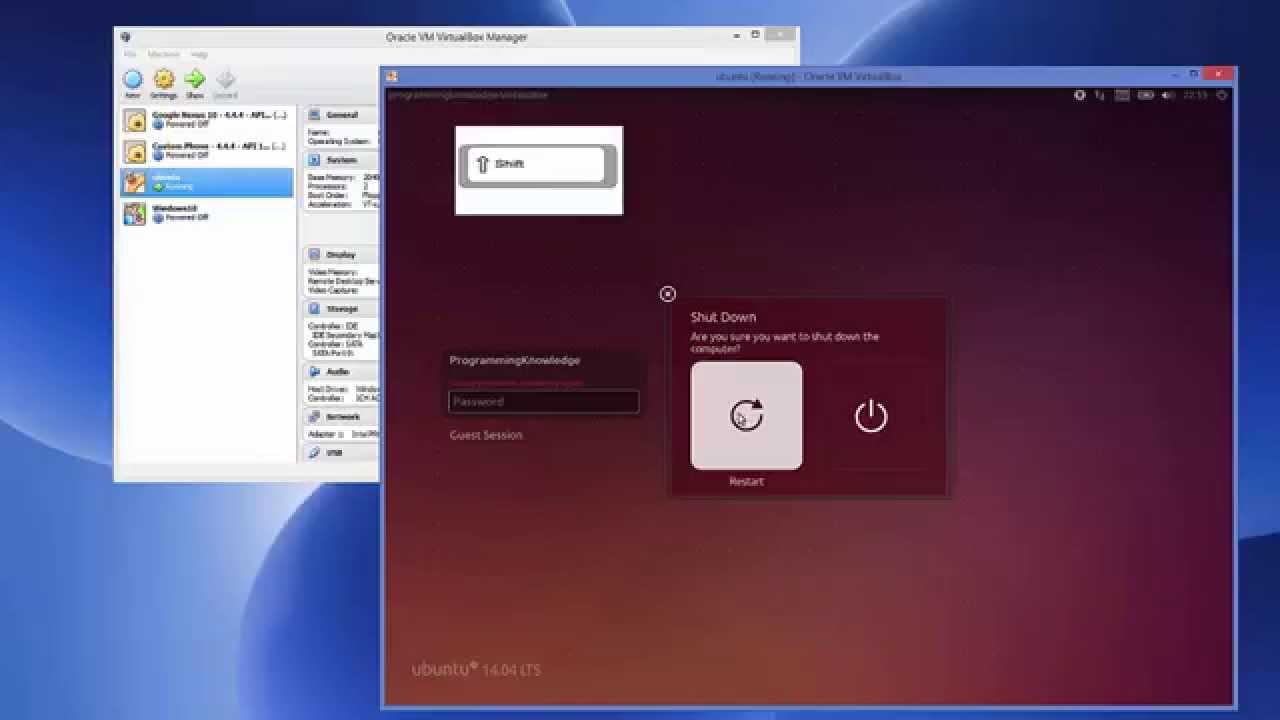Select Guest Session on Ubuntu login

tap(486, 435)
